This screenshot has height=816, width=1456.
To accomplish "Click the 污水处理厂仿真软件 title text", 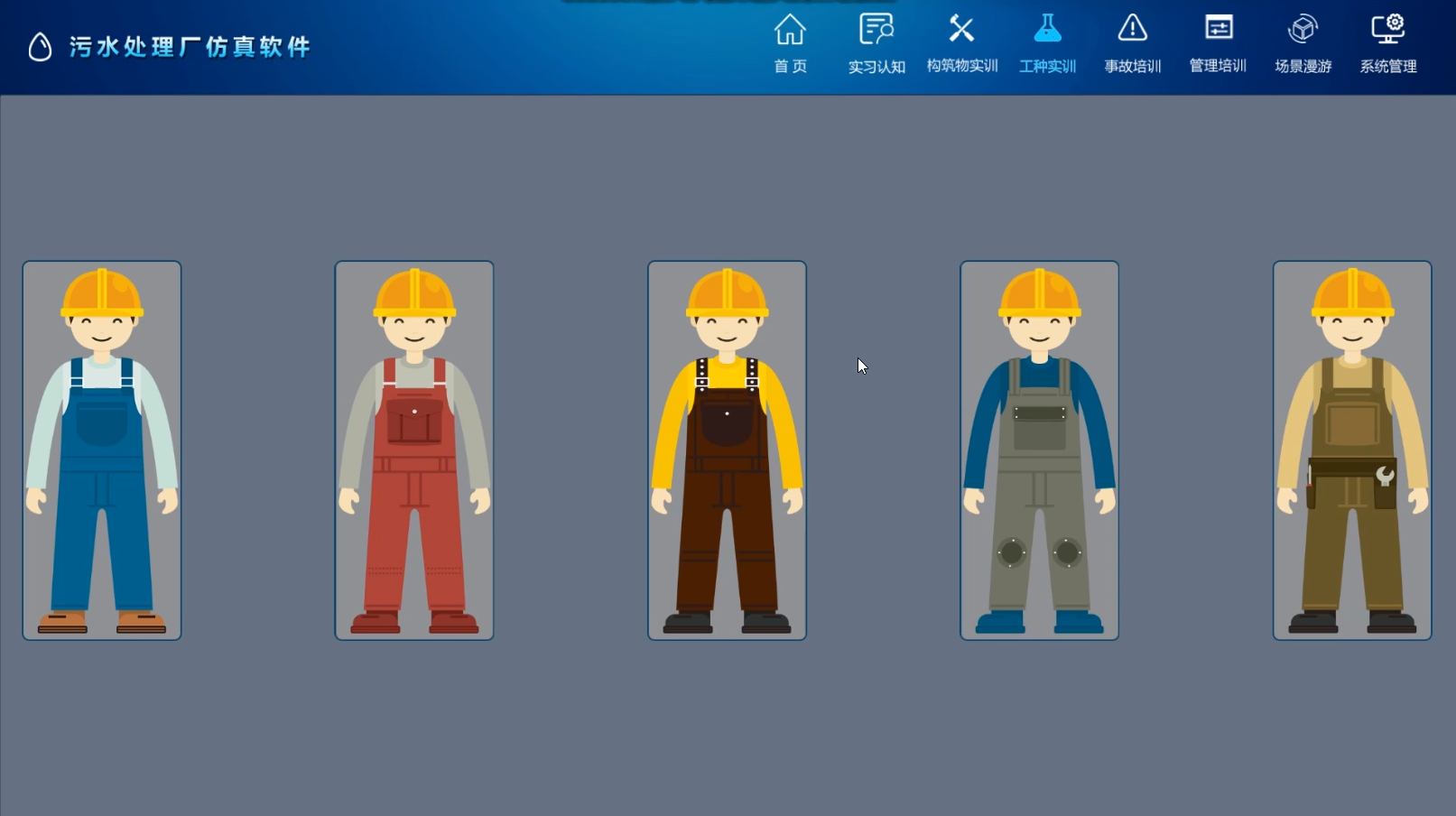I will (190, 47).
